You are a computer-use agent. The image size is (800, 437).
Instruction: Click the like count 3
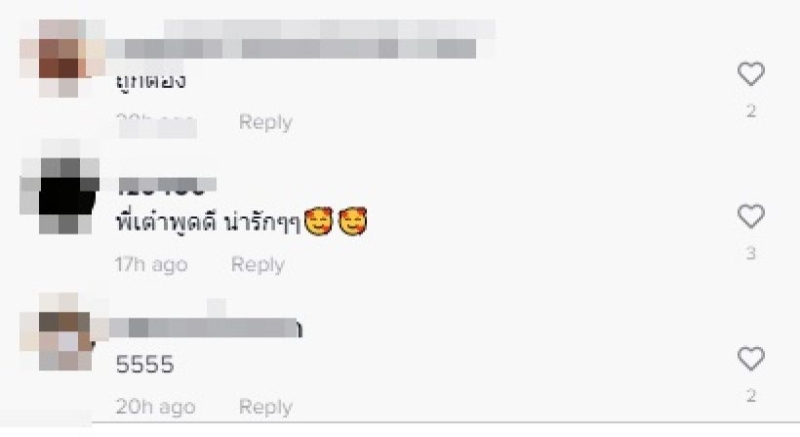pyautogui.click(x=751, y=253)
